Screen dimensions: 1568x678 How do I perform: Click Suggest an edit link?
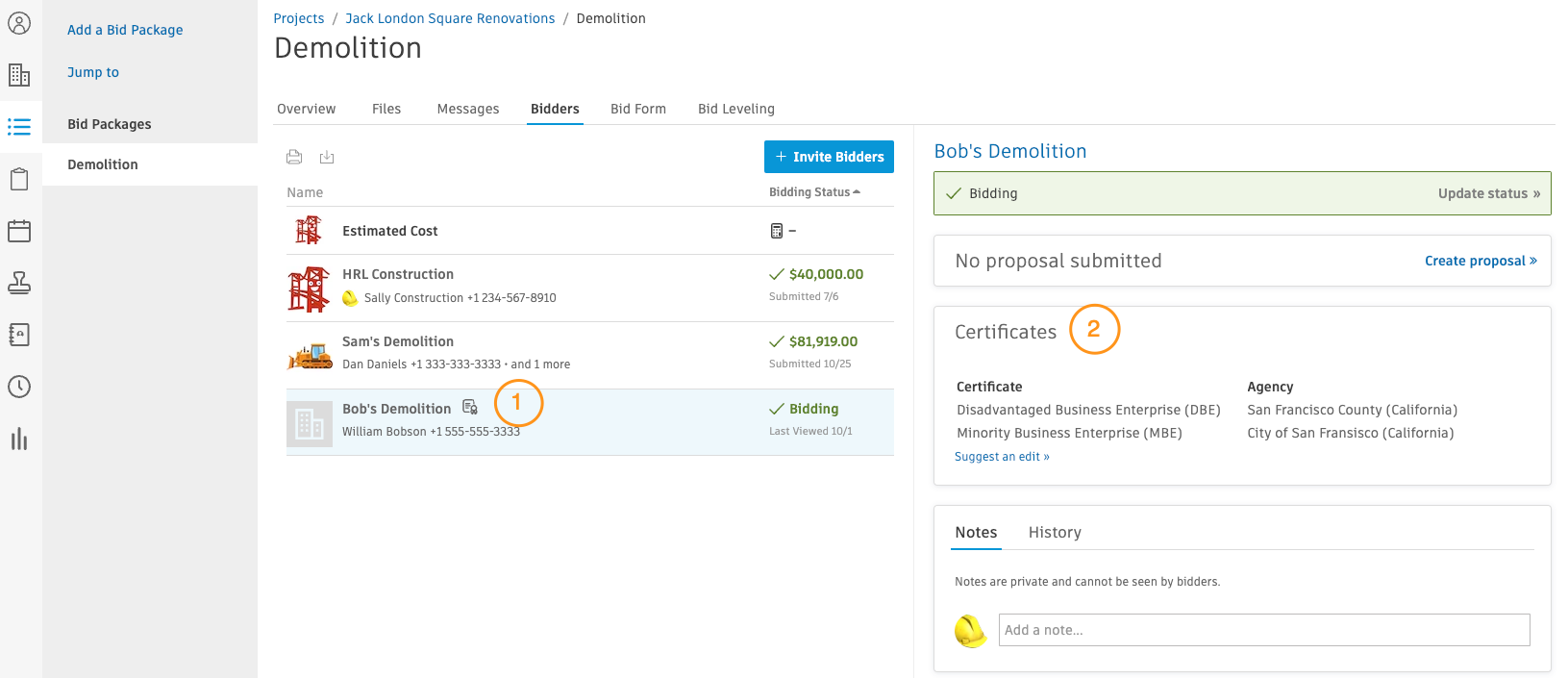point(1002,457)
